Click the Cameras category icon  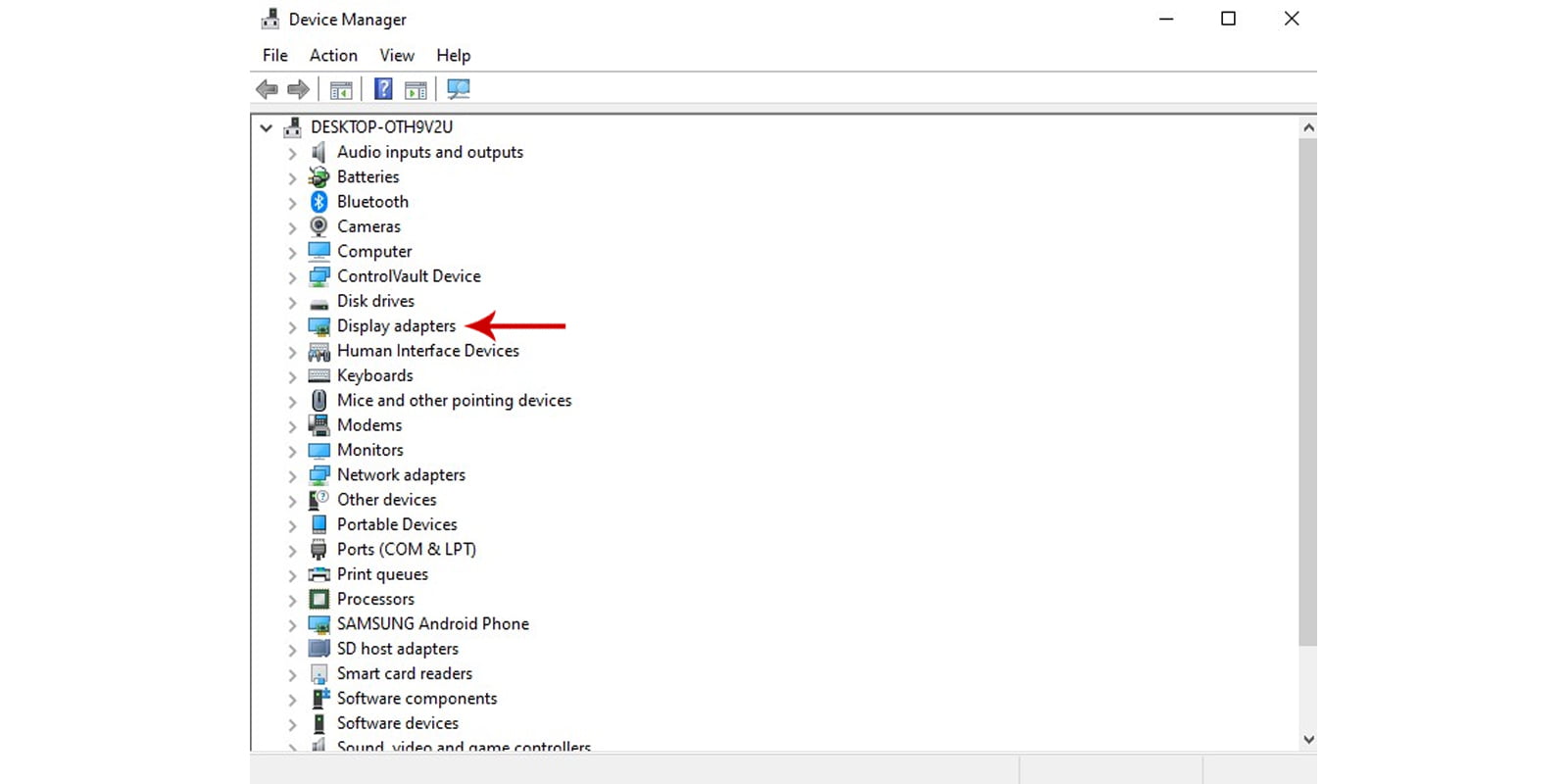tap(318, 226)
